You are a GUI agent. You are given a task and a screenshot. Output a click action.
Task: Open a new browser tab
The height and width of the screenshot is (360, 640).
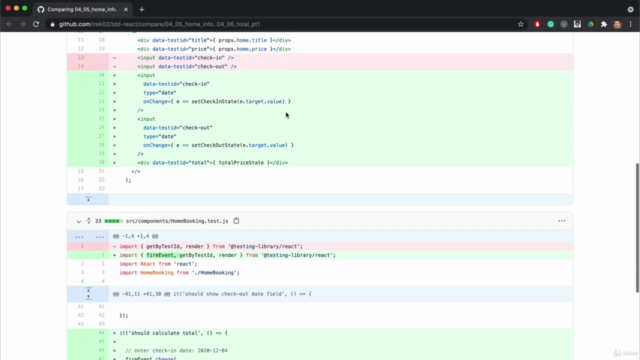[x=142, y=9]
